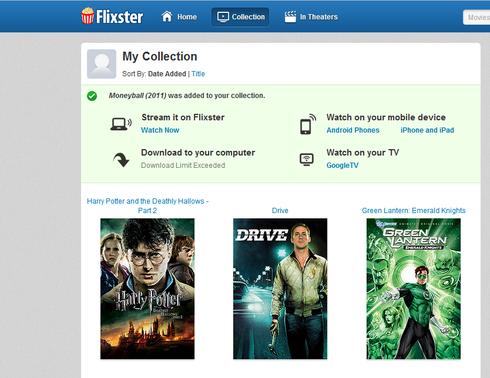Focus the Movies search field
Image resolution: width=490 pixels, height=378 pixels.
(477, 17)
